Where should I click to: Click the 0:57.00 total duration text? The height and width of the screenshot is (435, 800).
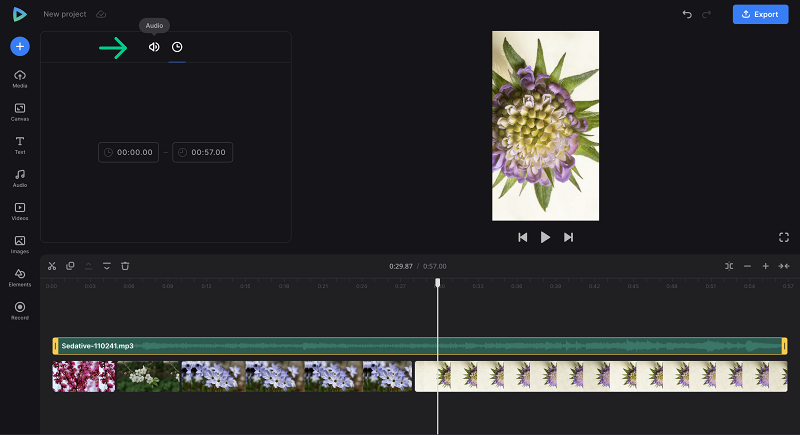[x=435, y=266]
